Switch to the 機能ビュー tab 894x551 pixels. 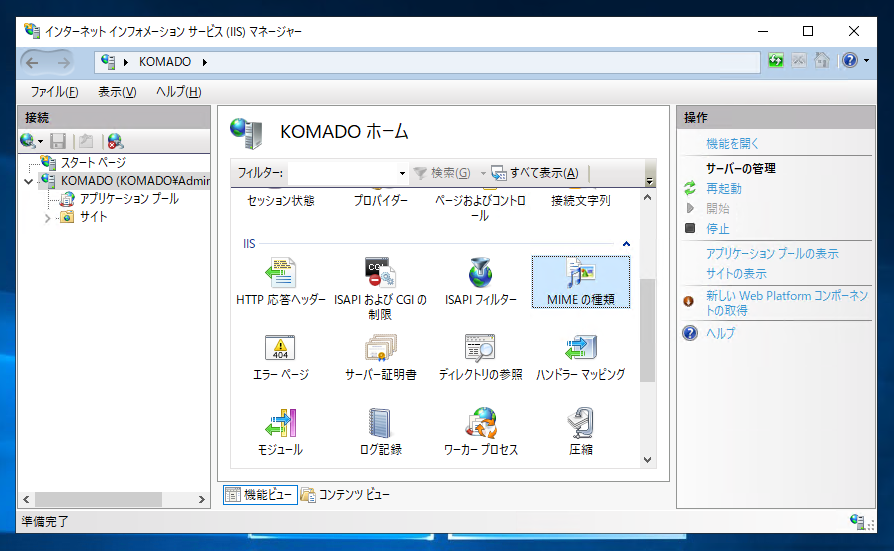[x=260, y=495]
